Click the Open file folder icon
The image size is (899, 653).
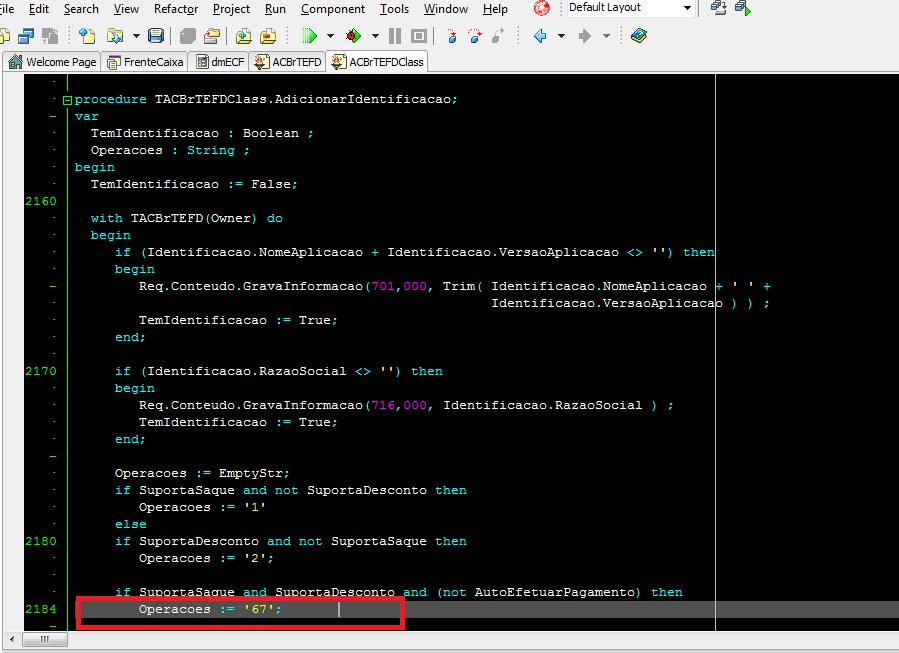115,36
